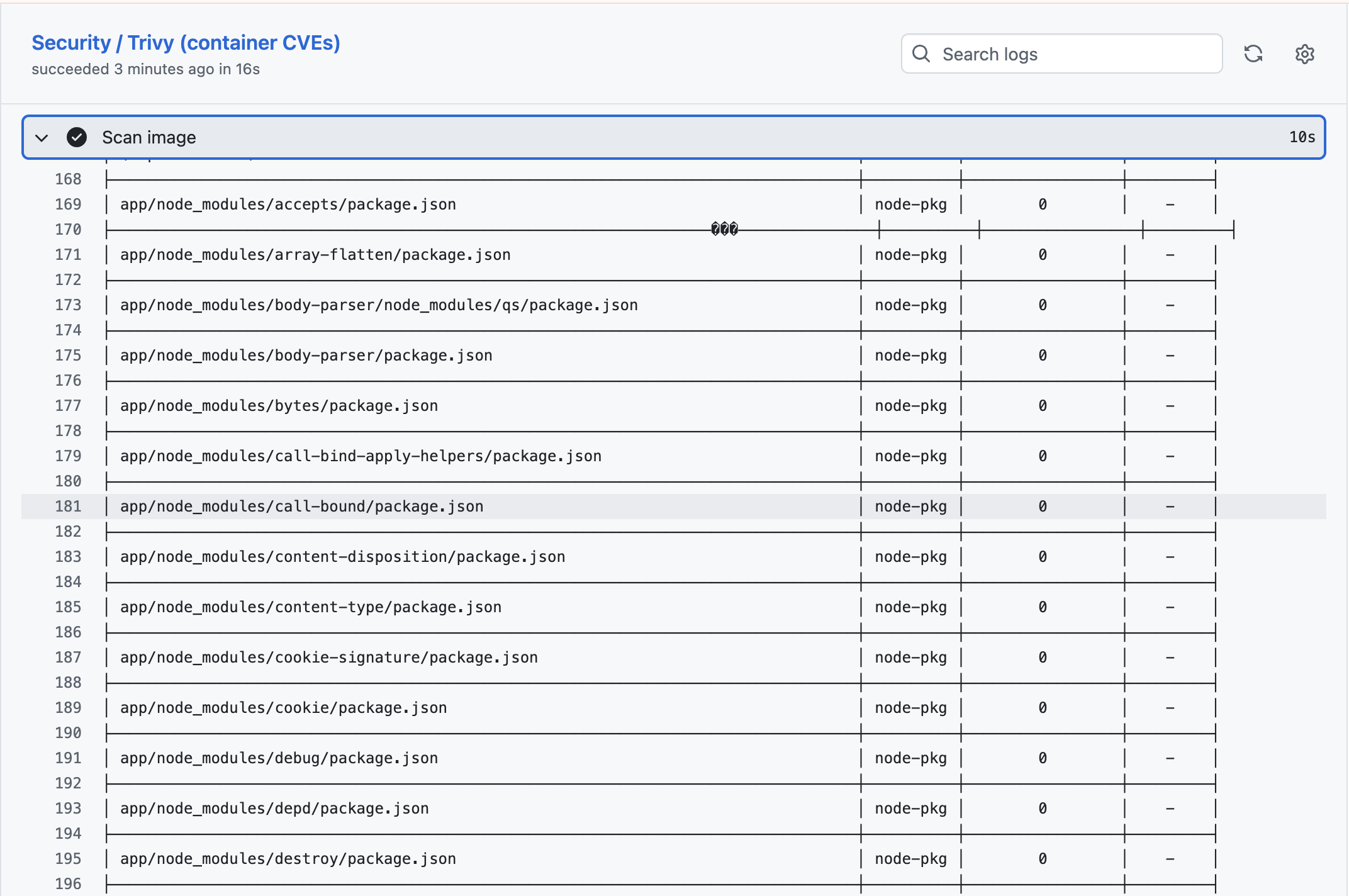Select the debug/package.json log path
1349x896 pixels.
pos(279,758)
